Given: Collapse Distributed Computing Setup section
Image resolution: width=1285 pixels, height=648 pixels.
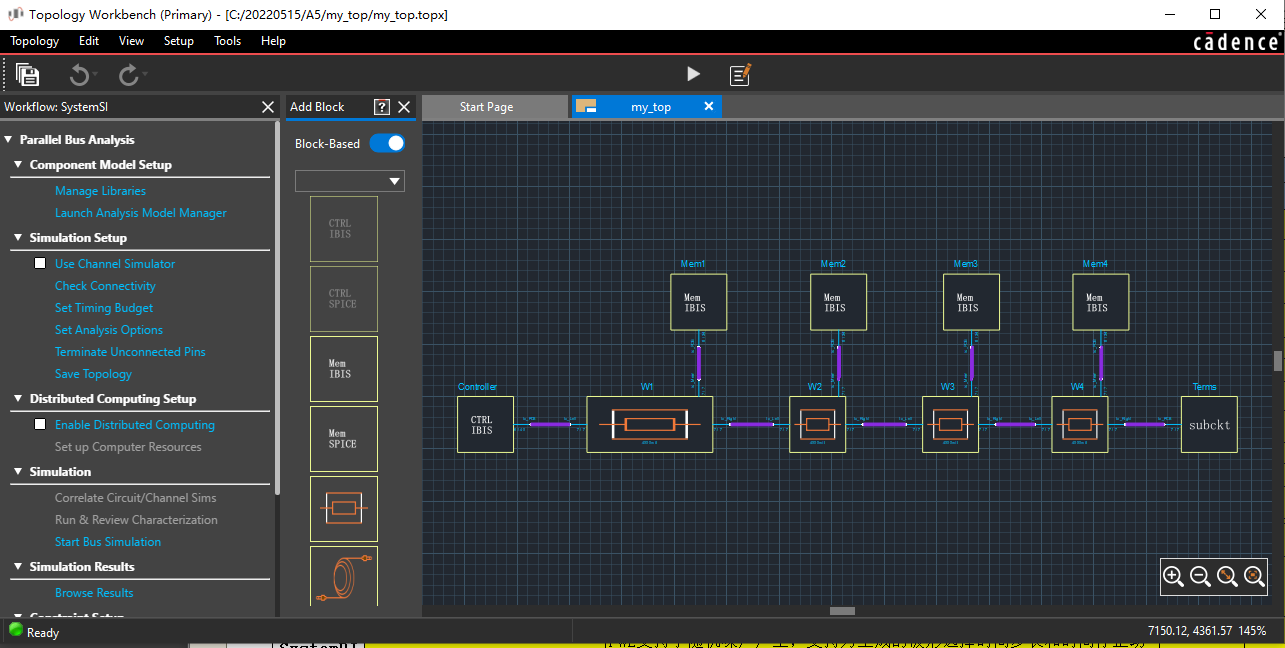Looking at the screenshot, I should [17, 399].
